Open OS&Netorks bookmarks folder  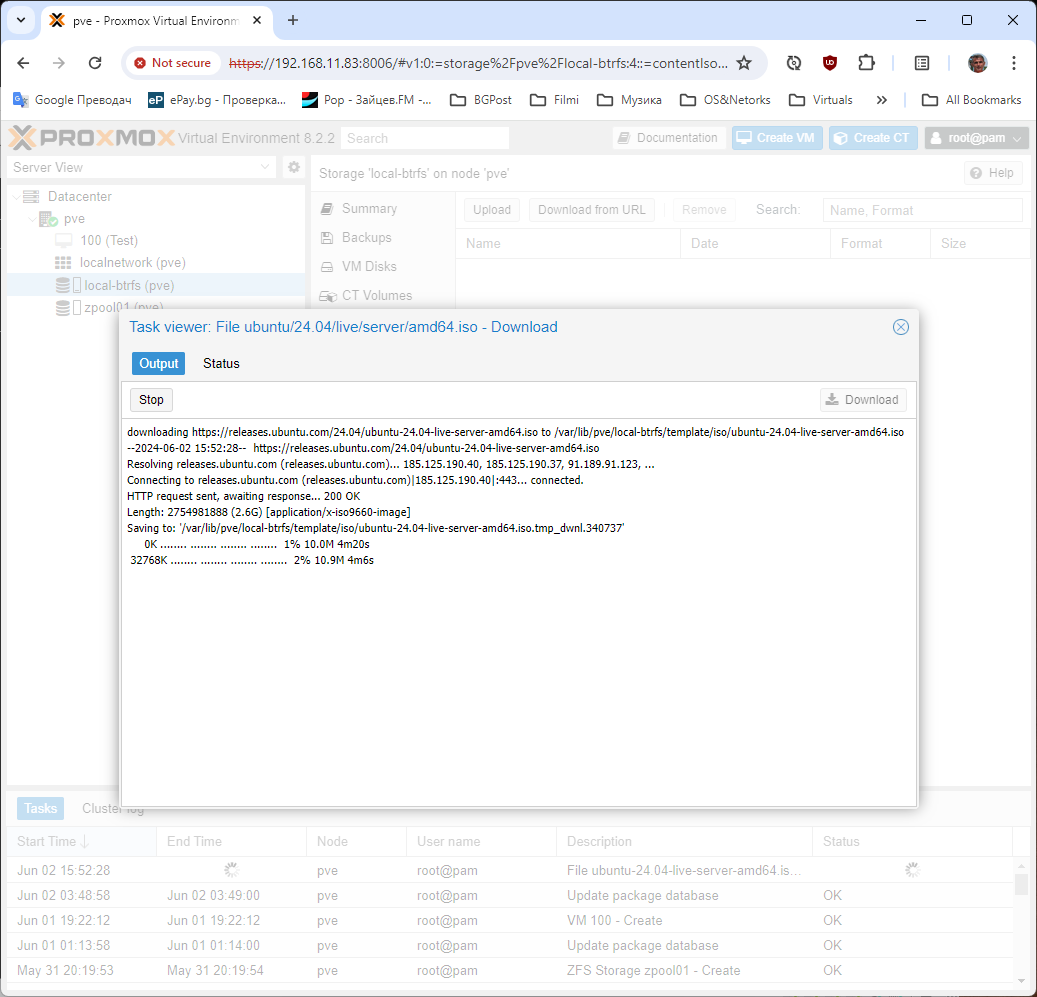pyautogui.click(x=726, y=100)
